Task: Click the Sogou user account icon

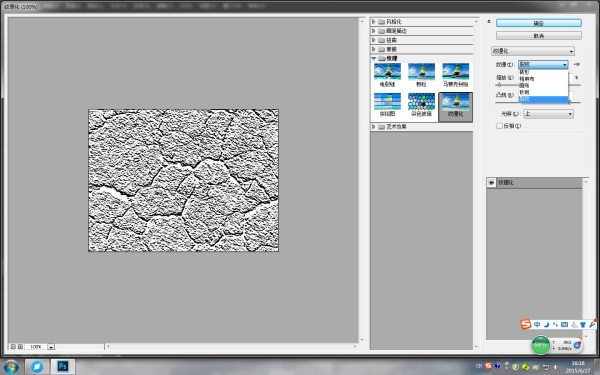Action: [574, 324]
